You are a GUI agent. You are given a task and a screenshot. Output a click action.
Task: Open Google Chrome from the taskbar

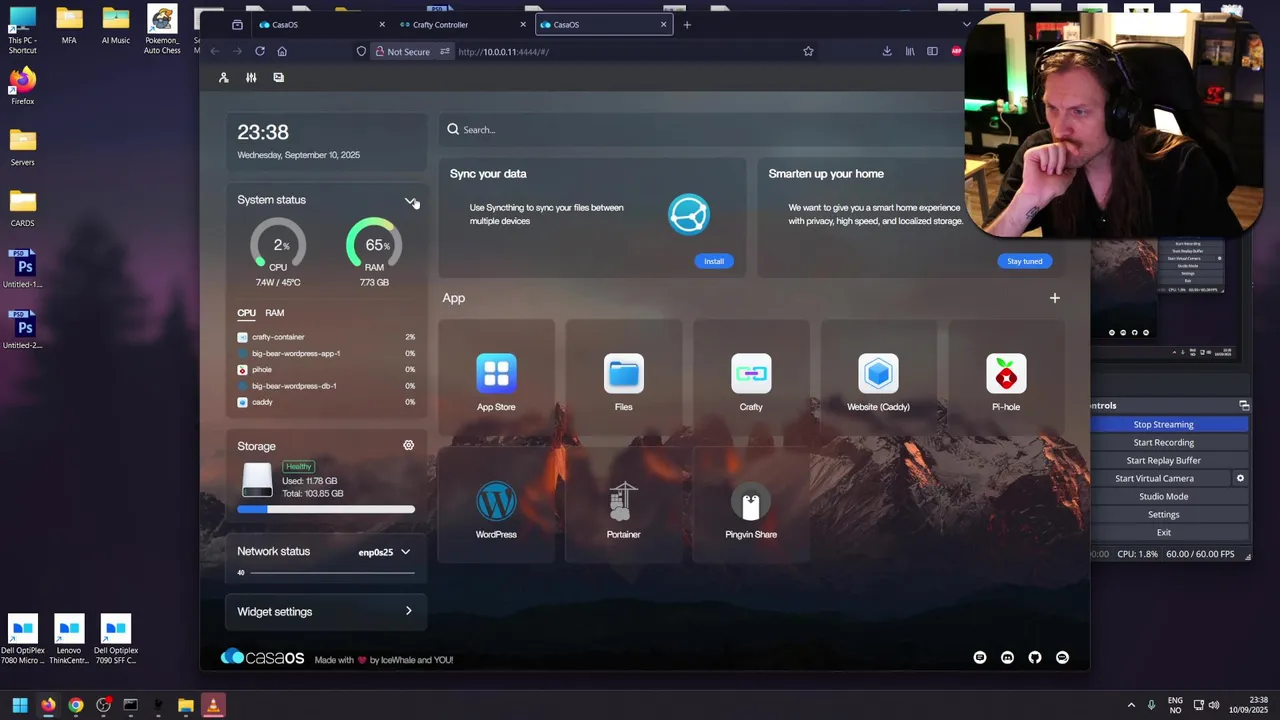click(75, 705)
